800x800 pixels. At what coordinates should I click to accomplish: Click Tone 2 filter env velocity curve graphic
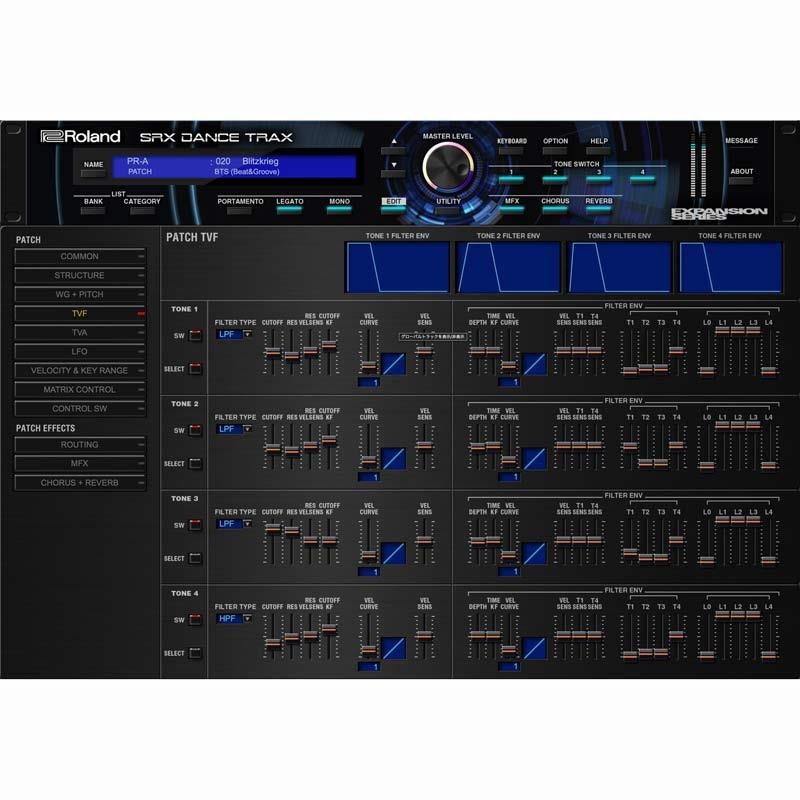534,459
